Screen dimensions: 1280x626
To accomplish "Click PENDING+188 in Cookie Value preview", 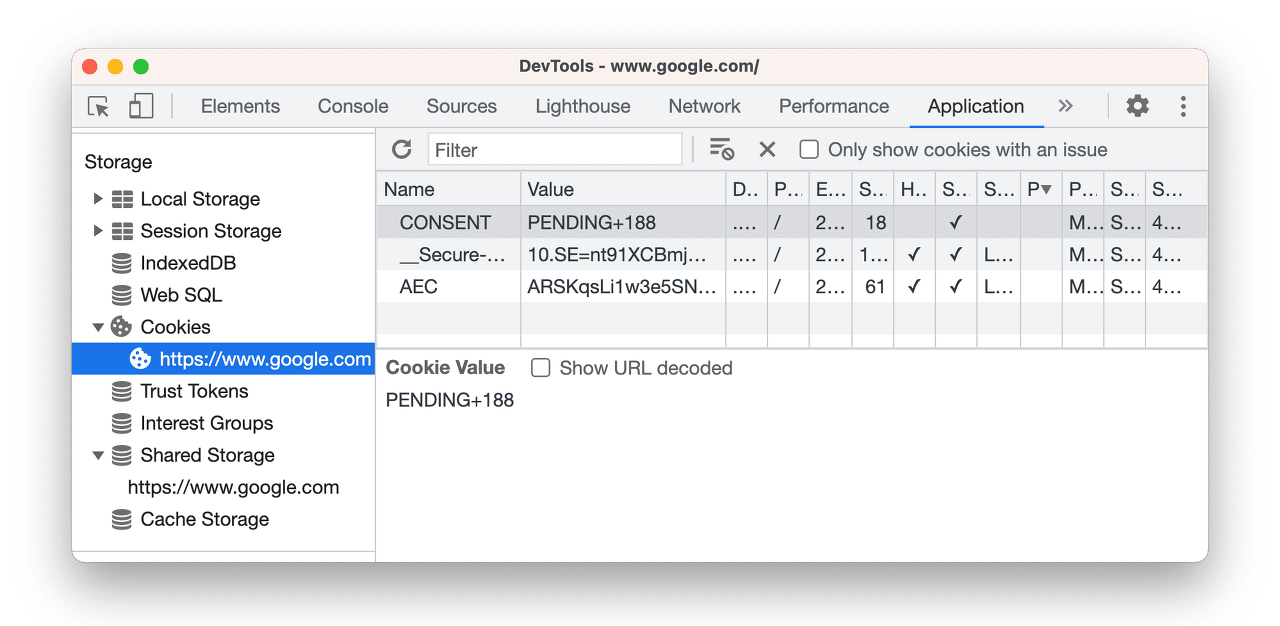I will [450, 400].
